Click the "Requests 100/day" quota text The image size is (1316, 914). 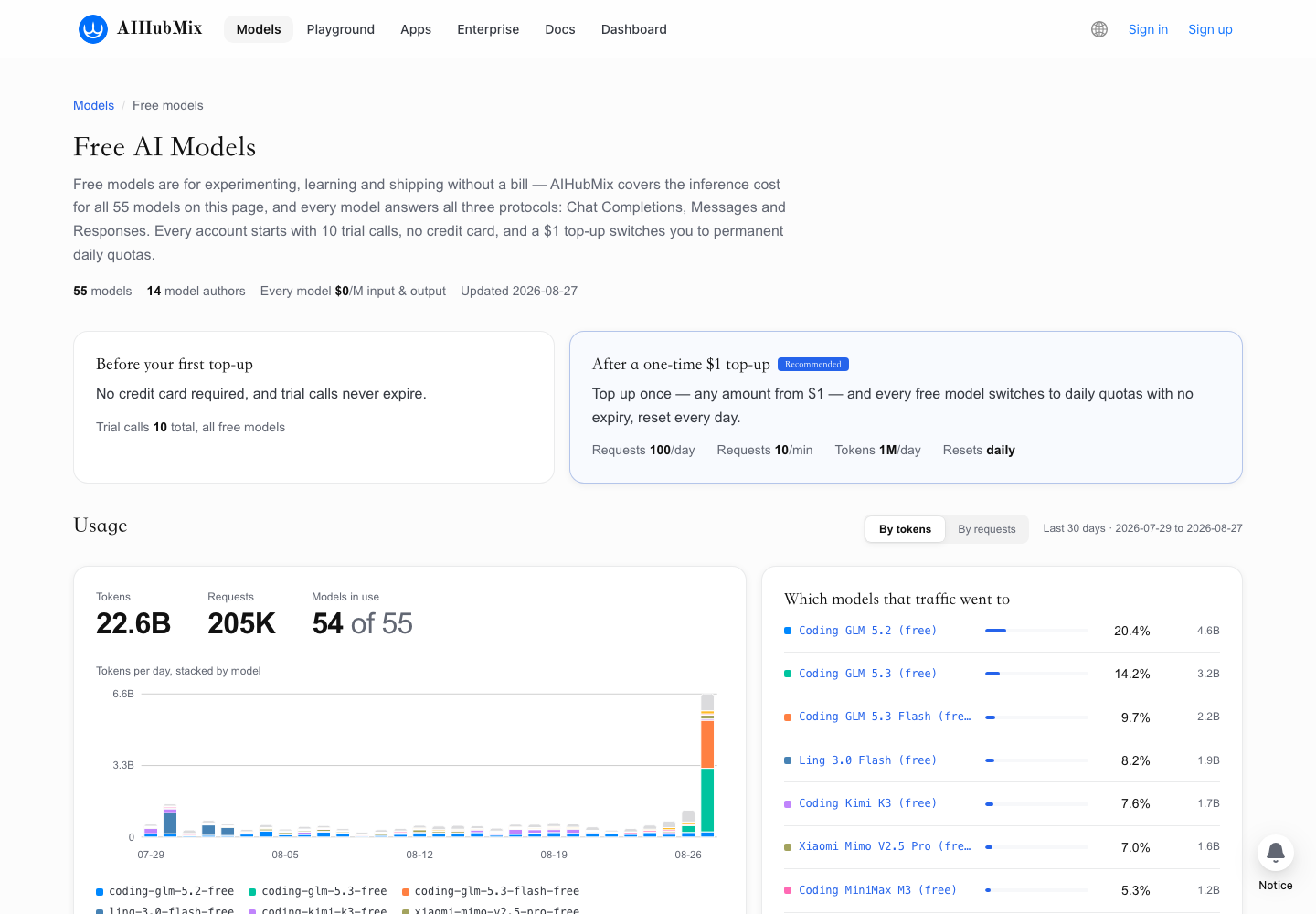pos(643,450)
